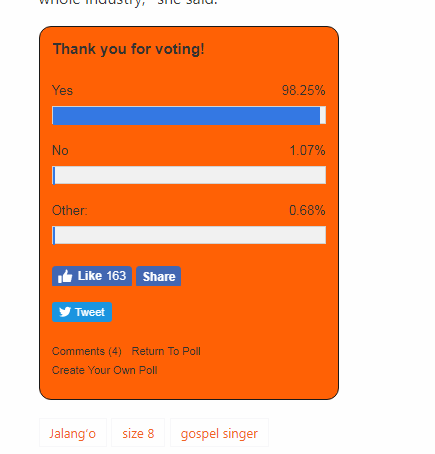Select the size 8 tag
This screenshot has height=454, width=435.
[x=138, y=433]
